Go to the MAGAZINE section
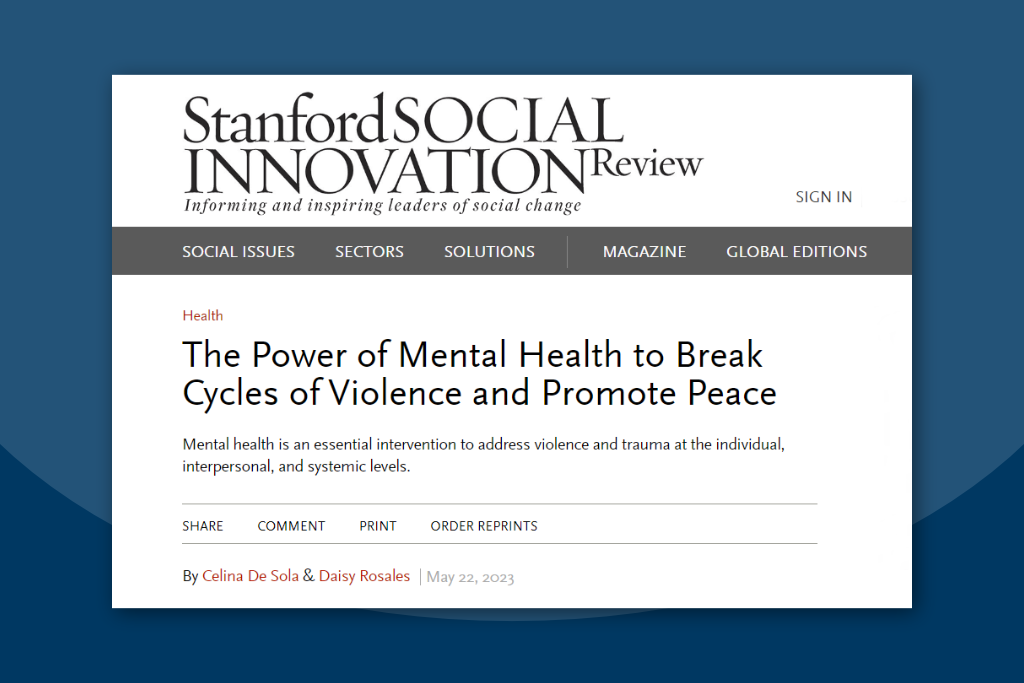Image resolution: width=1024 pixels, height=683 pixels. coord(644,251)
